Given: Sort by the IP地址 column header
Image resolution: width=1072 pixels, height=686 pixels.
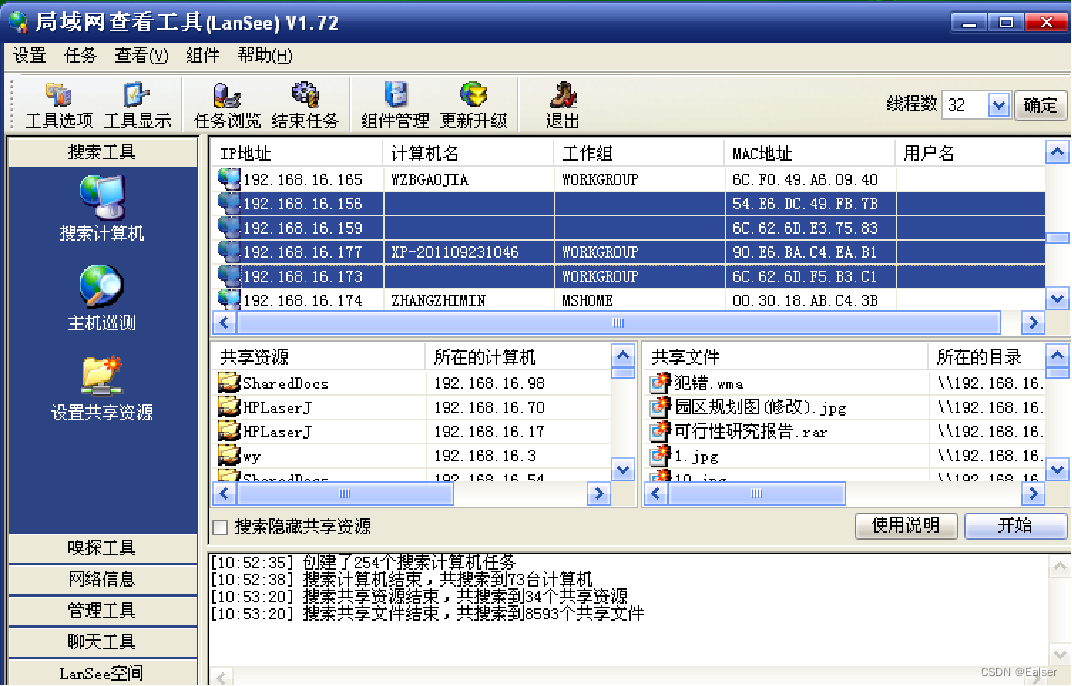Looking at the screenshot, I should coord(297,153).
